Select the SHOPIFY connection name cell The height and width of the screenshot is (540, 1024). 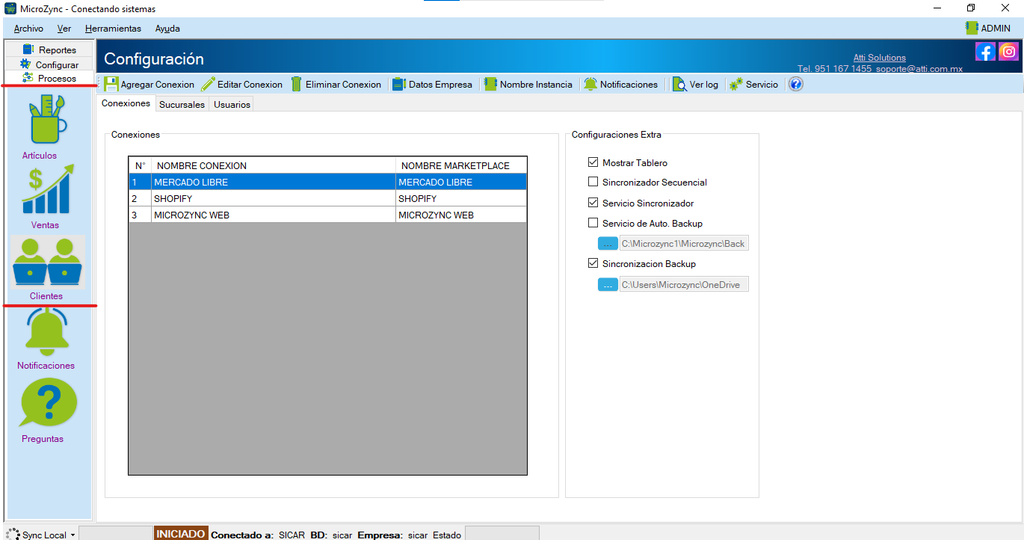tap(273, 199)
